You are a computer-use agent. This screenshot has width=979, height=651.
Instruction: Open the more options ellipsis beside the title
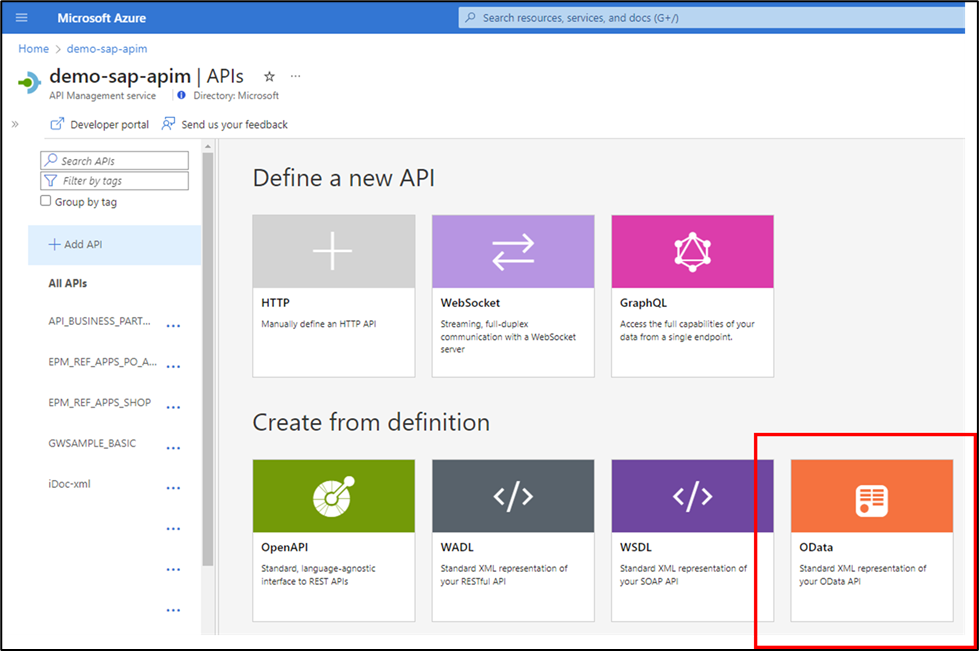[x=295, y=76]
